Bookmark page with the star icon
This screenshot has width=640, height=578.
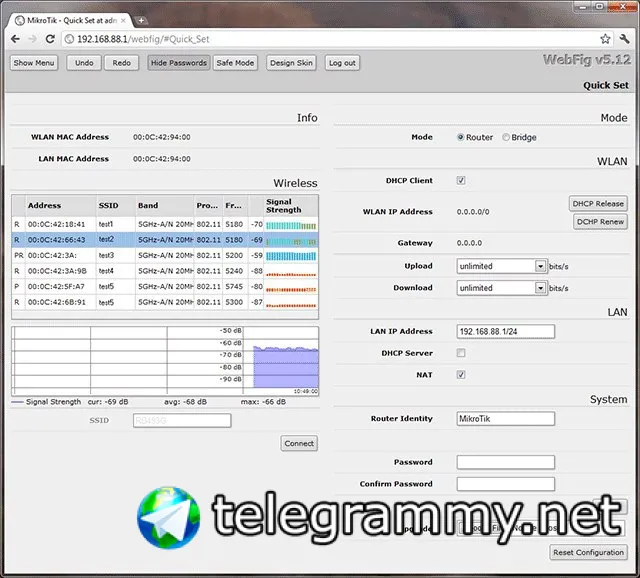605,39
